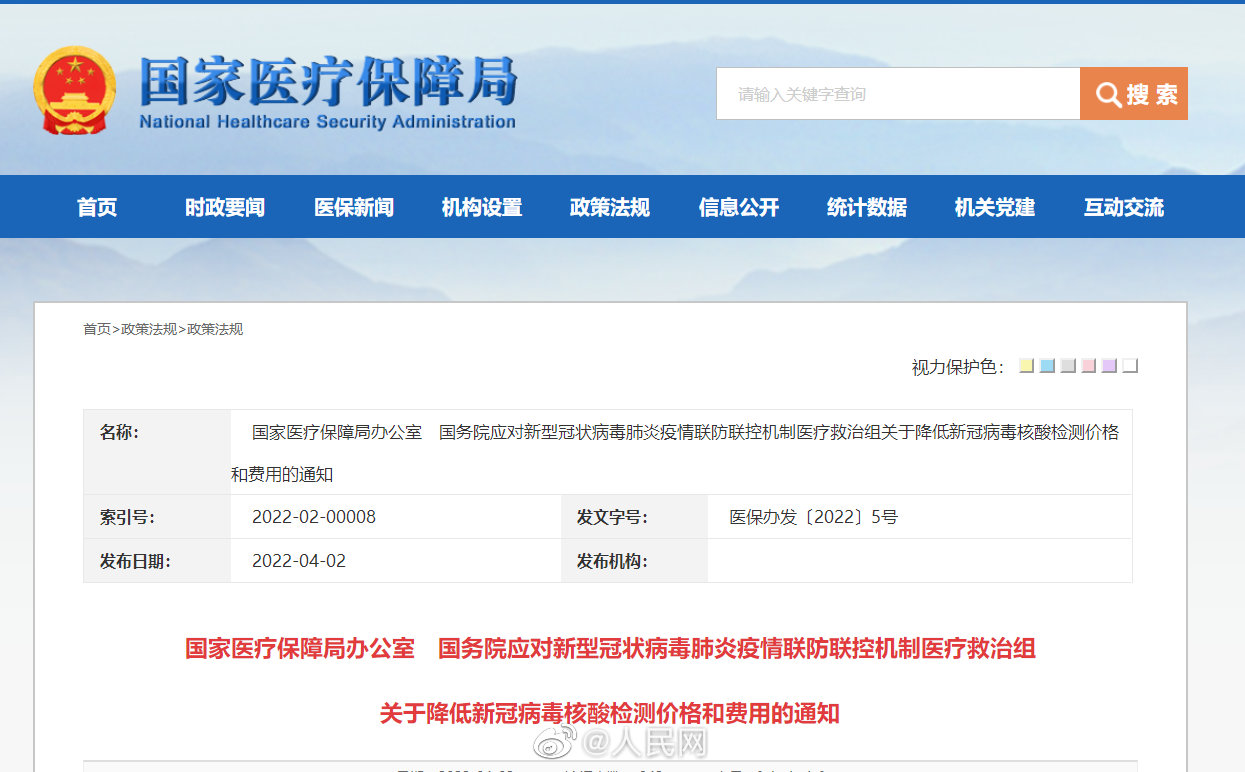
Task: Open the 医保新闻 section
Action: (353, 207)
